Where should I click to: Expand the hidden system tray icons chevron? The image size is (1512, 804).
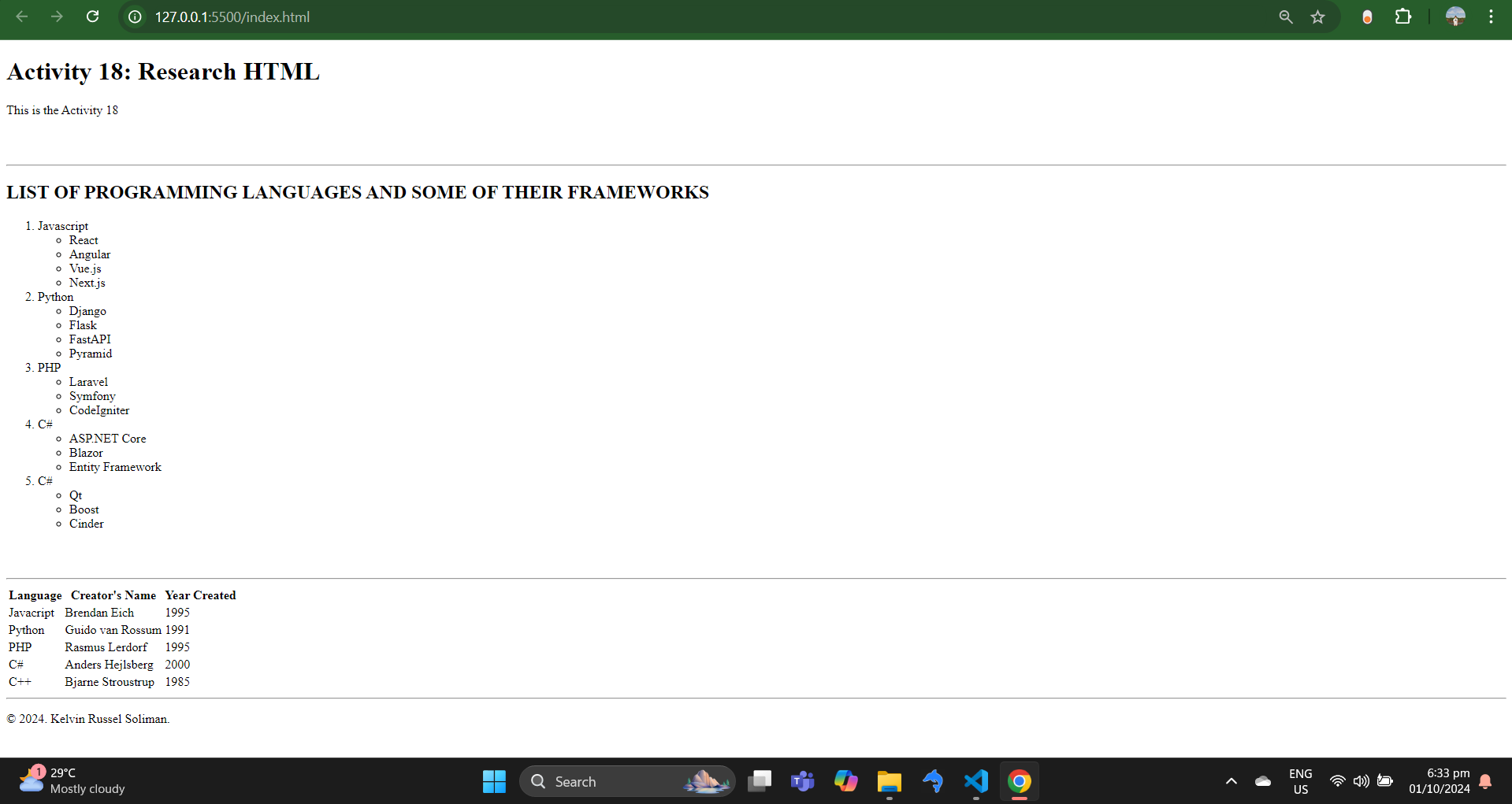click(1232, 781)
